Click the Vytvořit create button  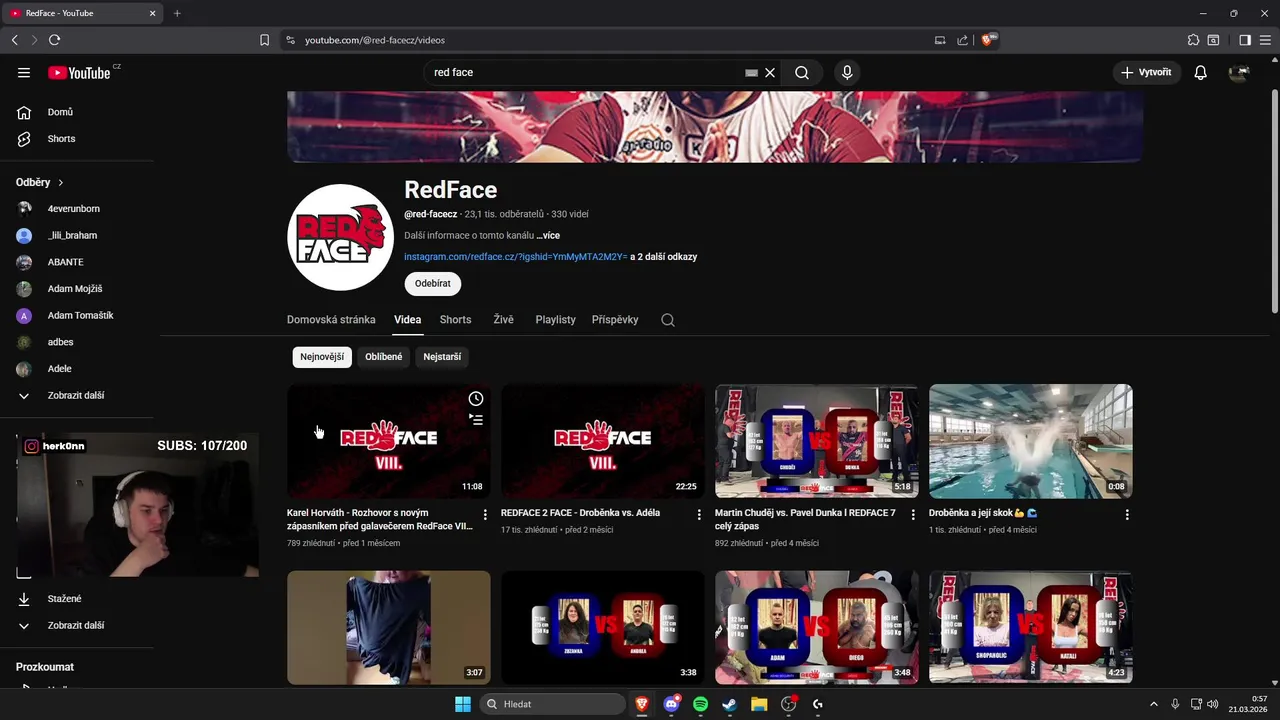coord(1146,73)
